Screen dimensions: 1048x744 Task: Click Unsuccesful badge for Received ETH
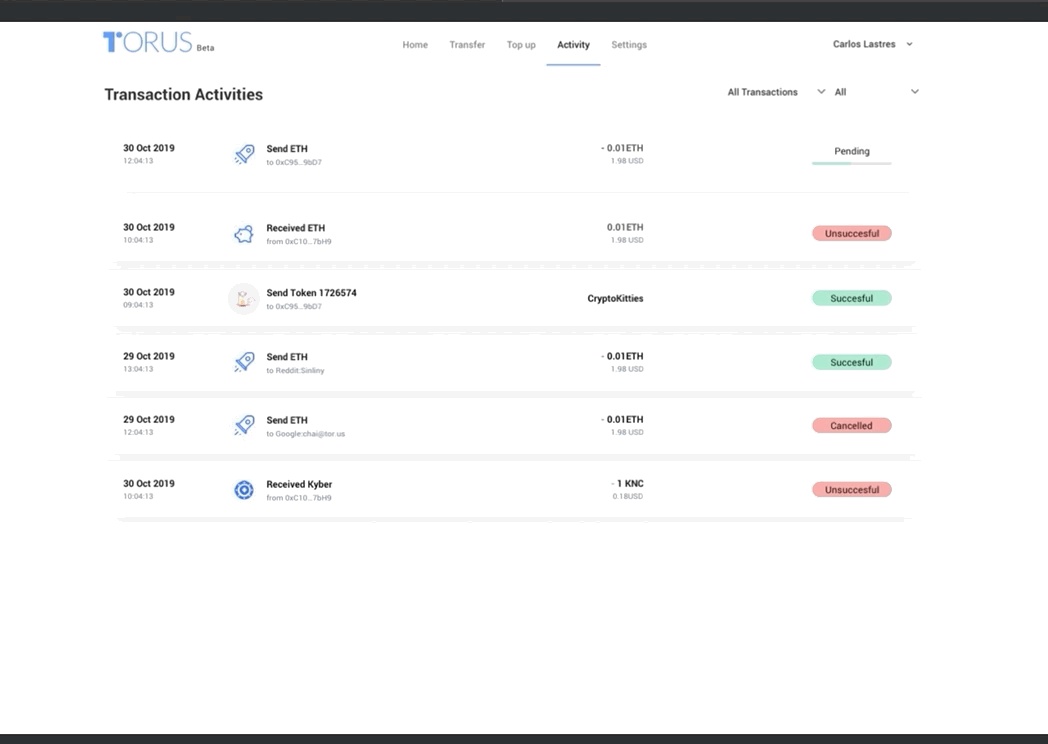pos(852,233)
